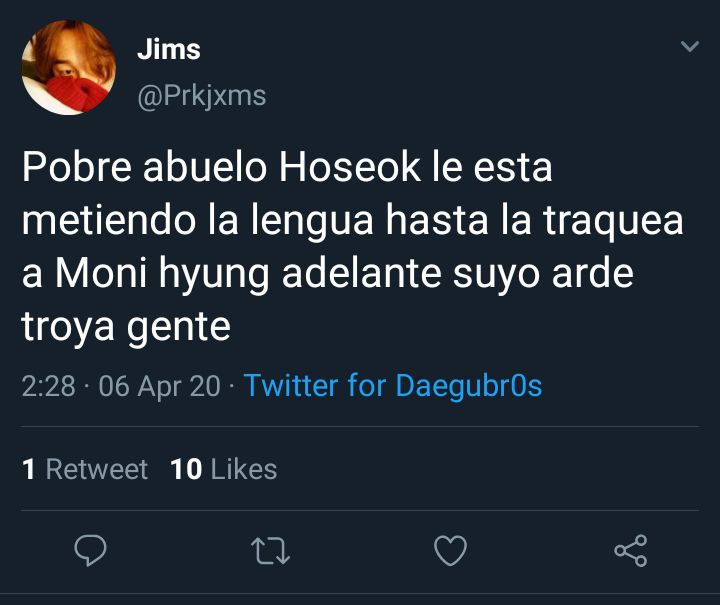Tap the Moni hyung text line
The height and width of the screenshot is (605, 720).
(328, 274)
